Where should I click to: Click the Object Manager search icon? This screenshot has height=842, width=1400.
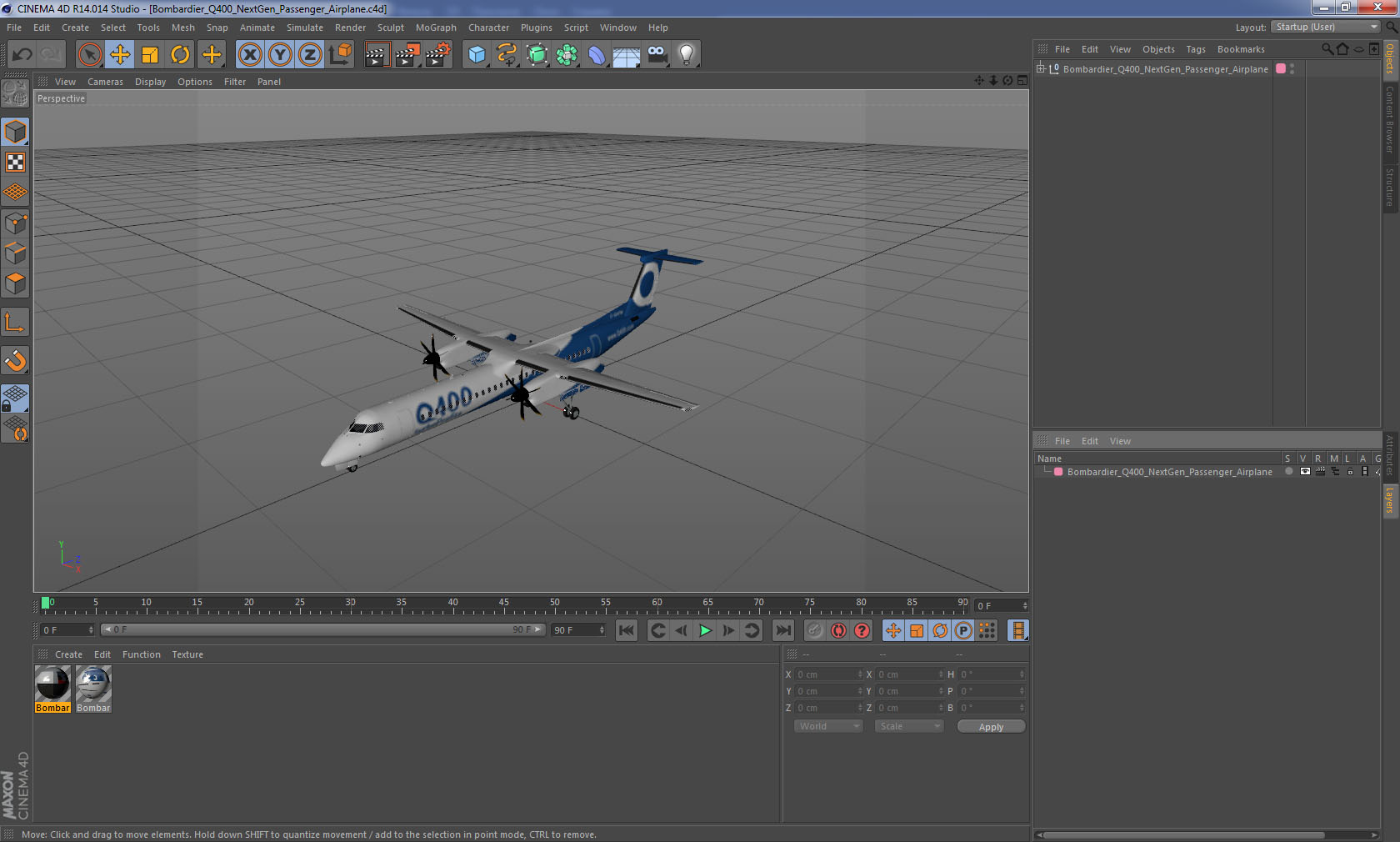(1327, 49)
